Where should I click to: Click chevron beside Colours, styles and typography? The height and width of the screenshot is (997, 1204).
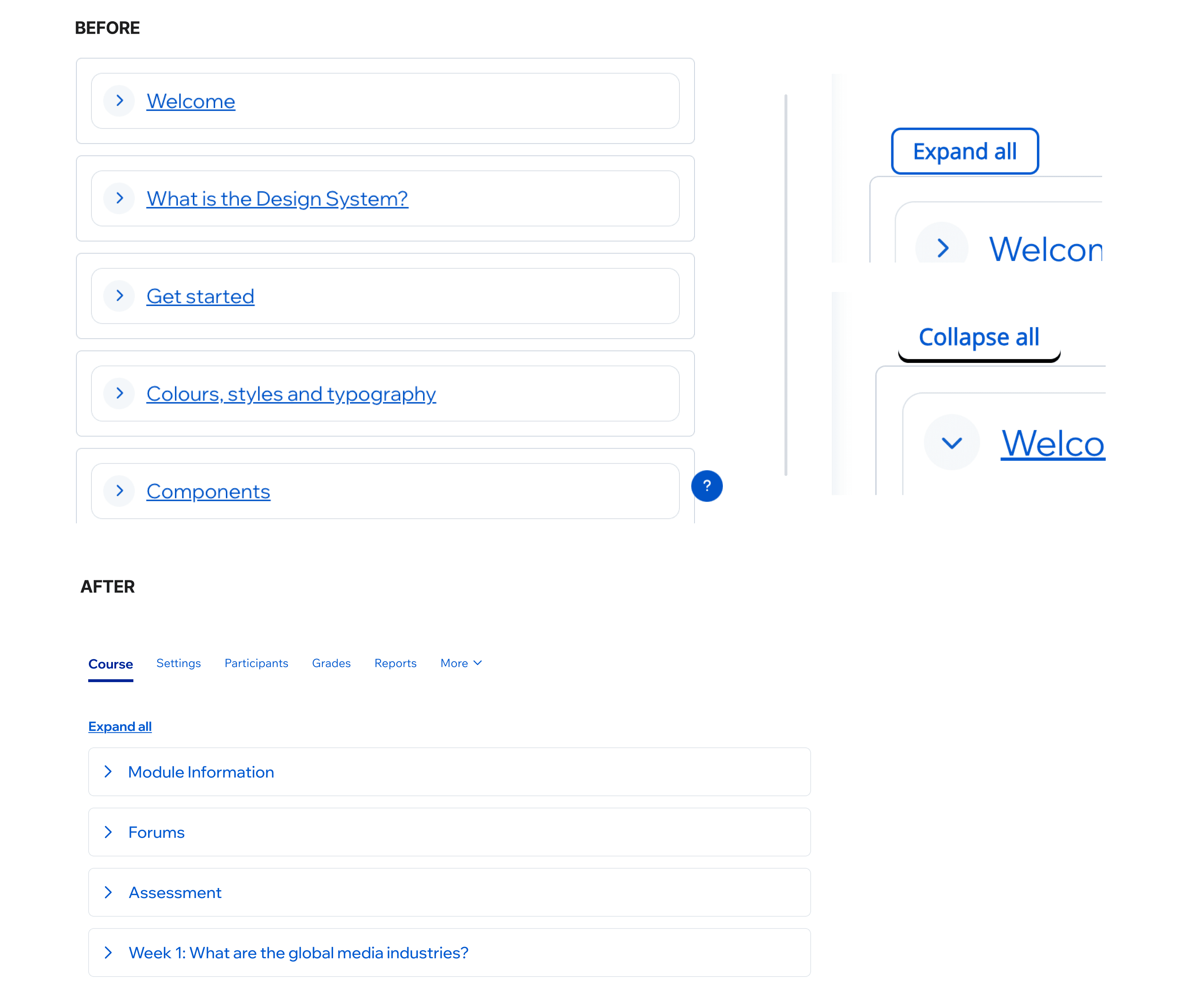tap(119, 393)
